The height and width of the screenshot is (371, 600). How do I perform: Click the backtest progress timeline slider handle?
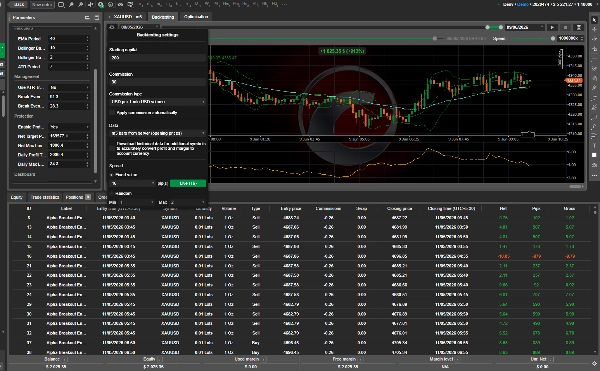pos(435,39)
